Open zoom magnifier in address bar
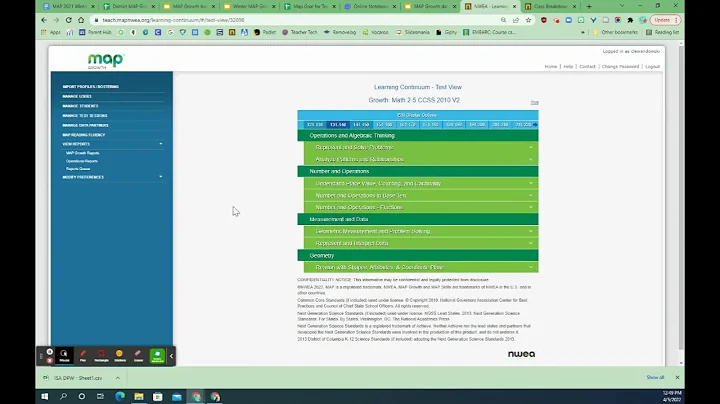The width and height of the screenshot is (720, 404). [x=504, y=20]
